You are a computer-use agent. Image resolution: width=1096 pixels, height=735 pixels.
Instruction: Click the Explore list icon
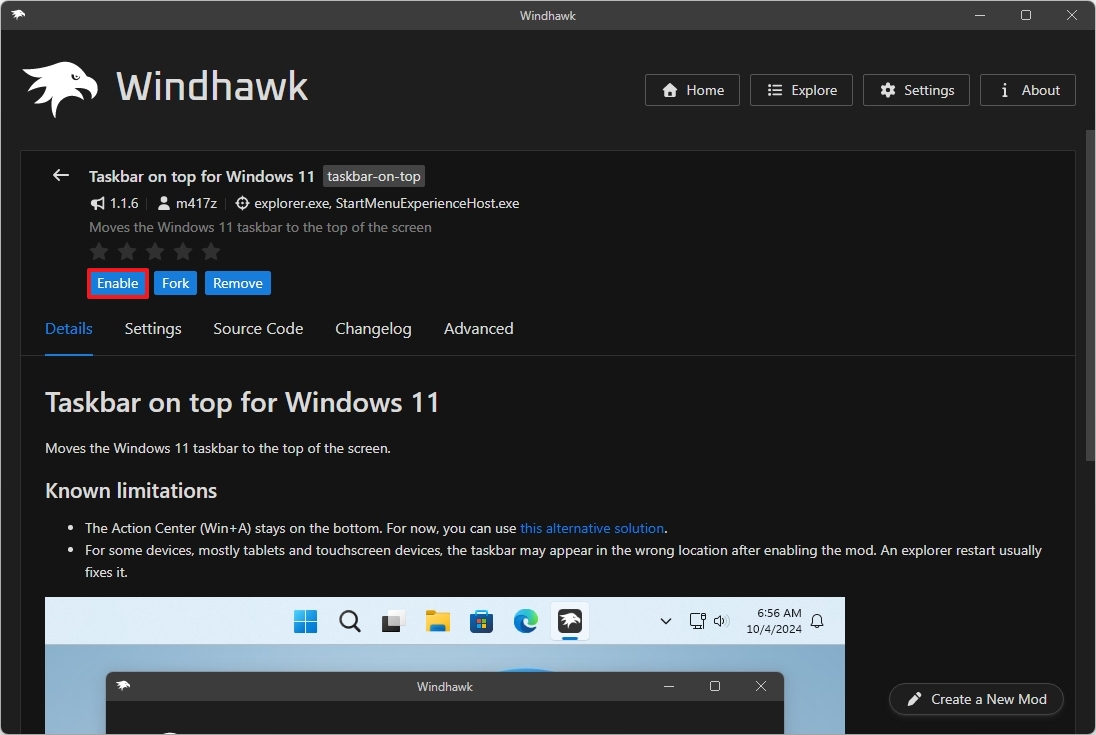[x=773, y=90]
